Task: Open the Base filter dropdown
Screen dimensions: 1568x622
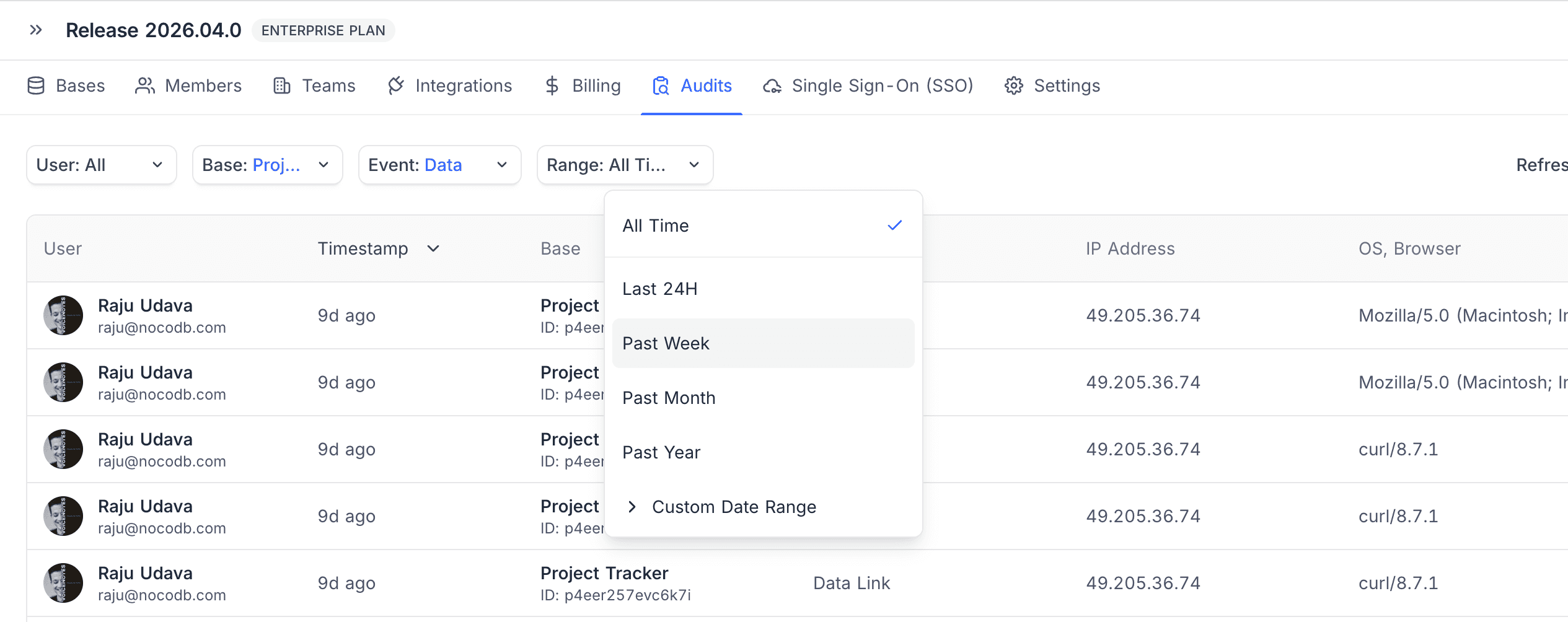Action: click(267, 165)
